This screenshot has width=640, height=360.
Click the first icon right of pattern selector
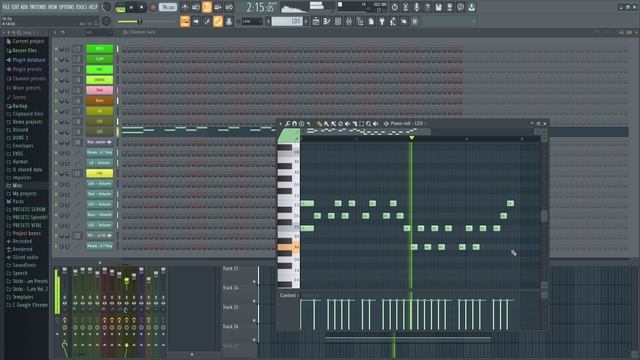[x=316, y=21]
